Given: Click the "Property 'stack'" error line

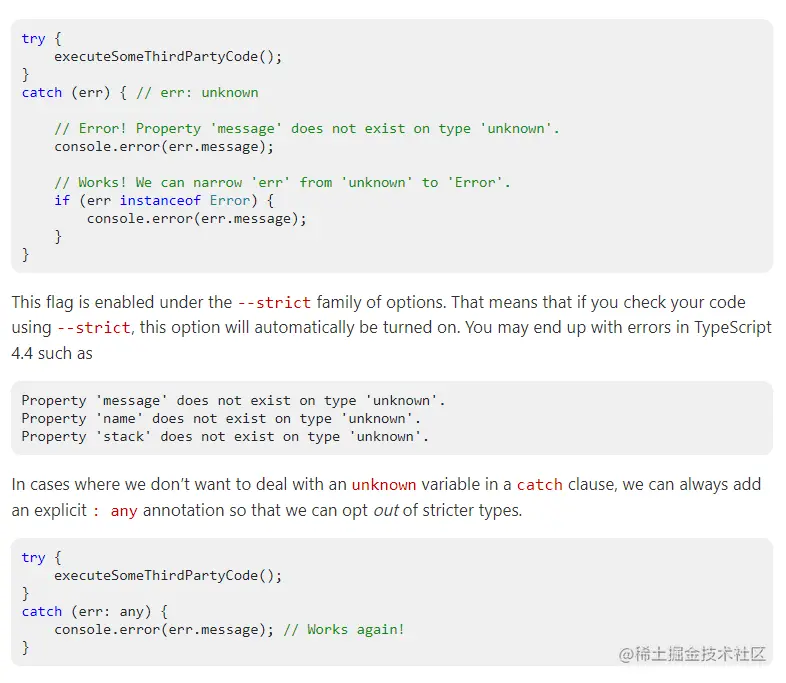Looking at the screenshot, I should point(225,436).
